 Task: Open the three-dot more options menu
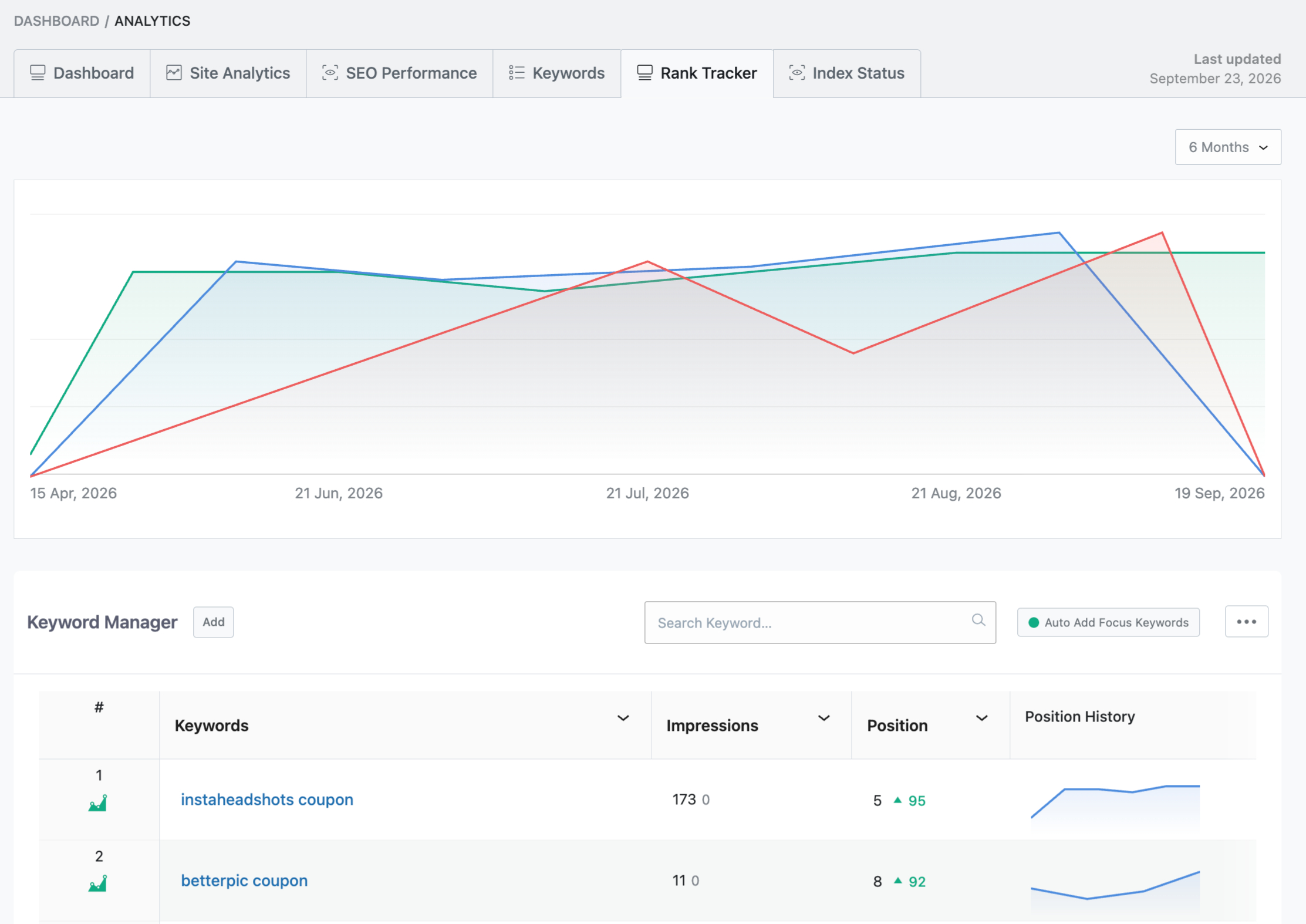tap(1246, 622)
